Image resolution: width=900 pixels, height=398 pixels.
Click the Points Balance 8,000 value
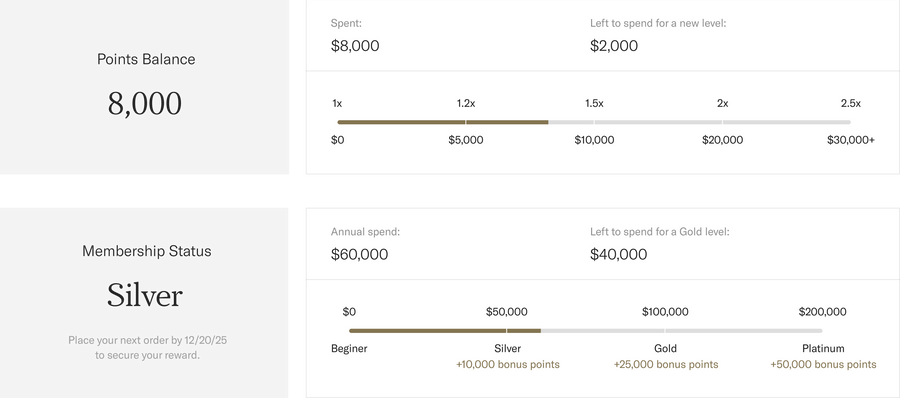[145, 104]
